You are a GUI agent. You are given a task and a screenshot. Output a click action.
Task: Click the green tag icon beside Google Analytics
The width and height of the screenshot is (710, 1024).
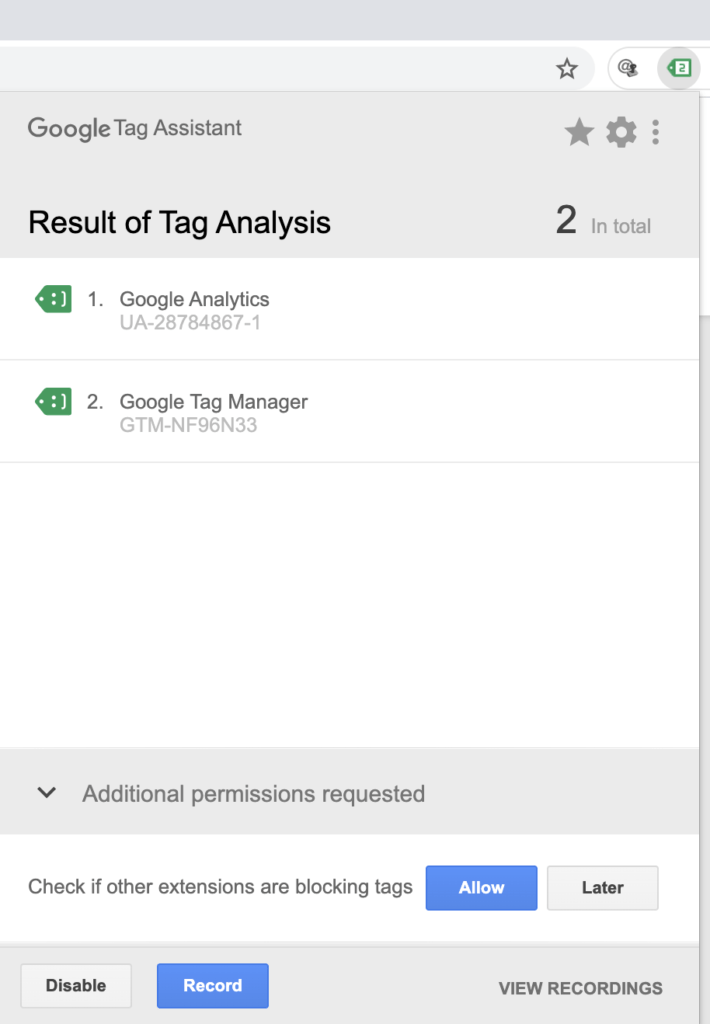(53, 299)
